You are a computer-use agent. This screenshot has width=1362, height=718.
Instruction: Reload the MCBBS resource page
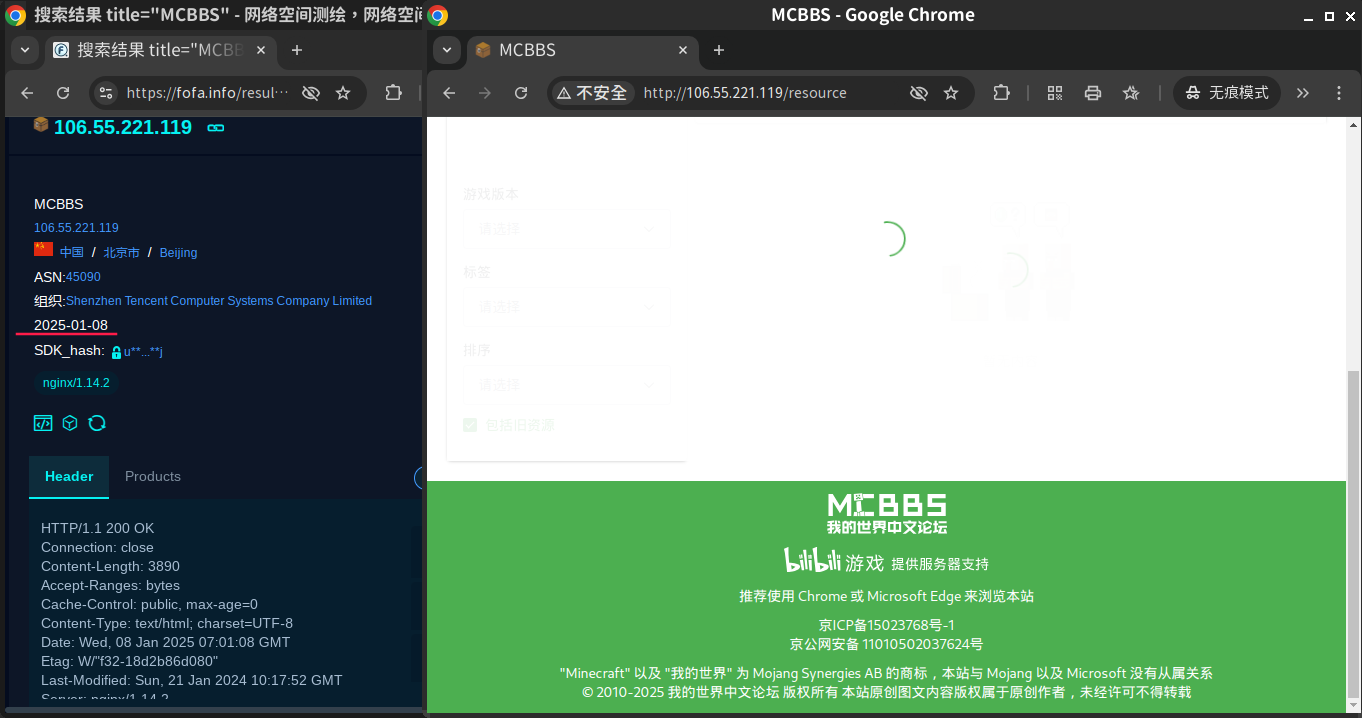pos(521,93)
